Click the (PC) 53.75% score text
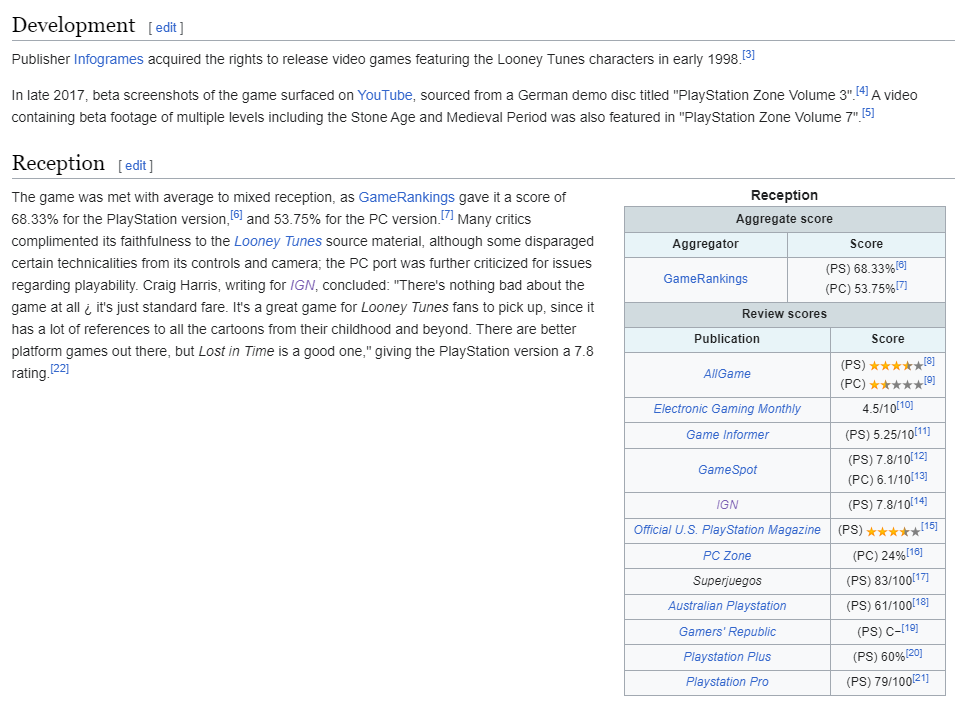The height and width of the screenshot is (718, 955). tap(860, 289)
